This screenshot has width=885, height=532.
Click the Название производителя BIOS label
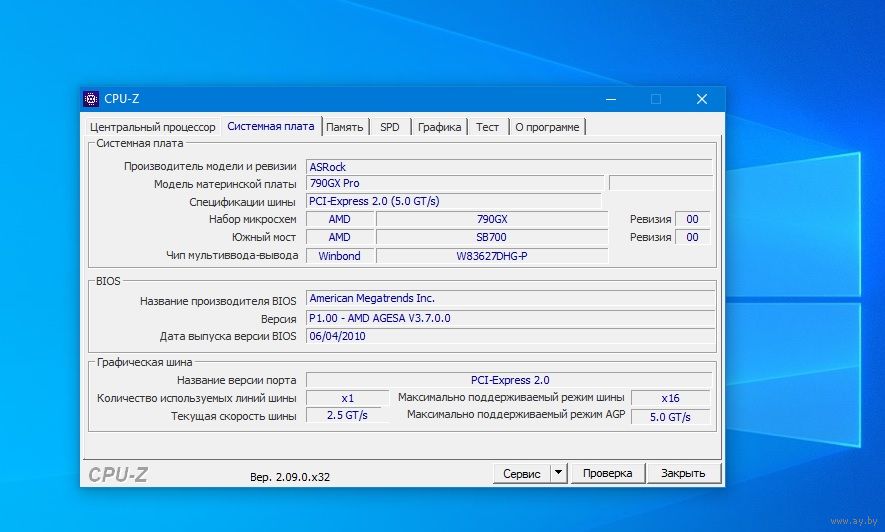coord(218,301)
